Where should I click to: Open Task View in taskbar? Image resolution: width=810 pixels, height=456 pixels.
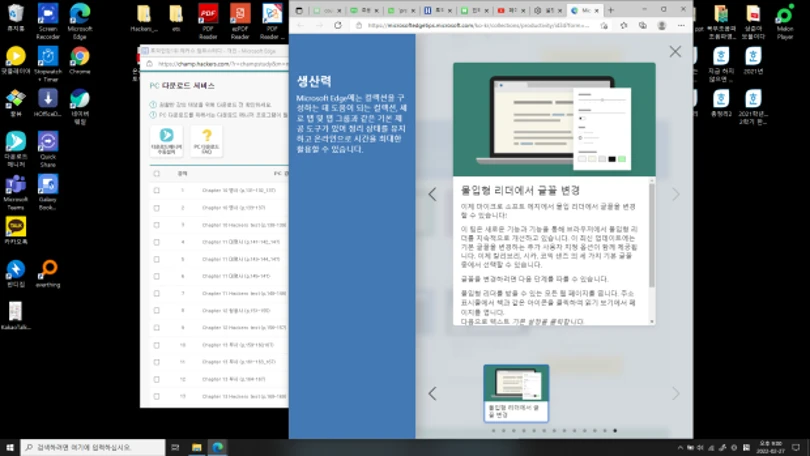(175, 447)
